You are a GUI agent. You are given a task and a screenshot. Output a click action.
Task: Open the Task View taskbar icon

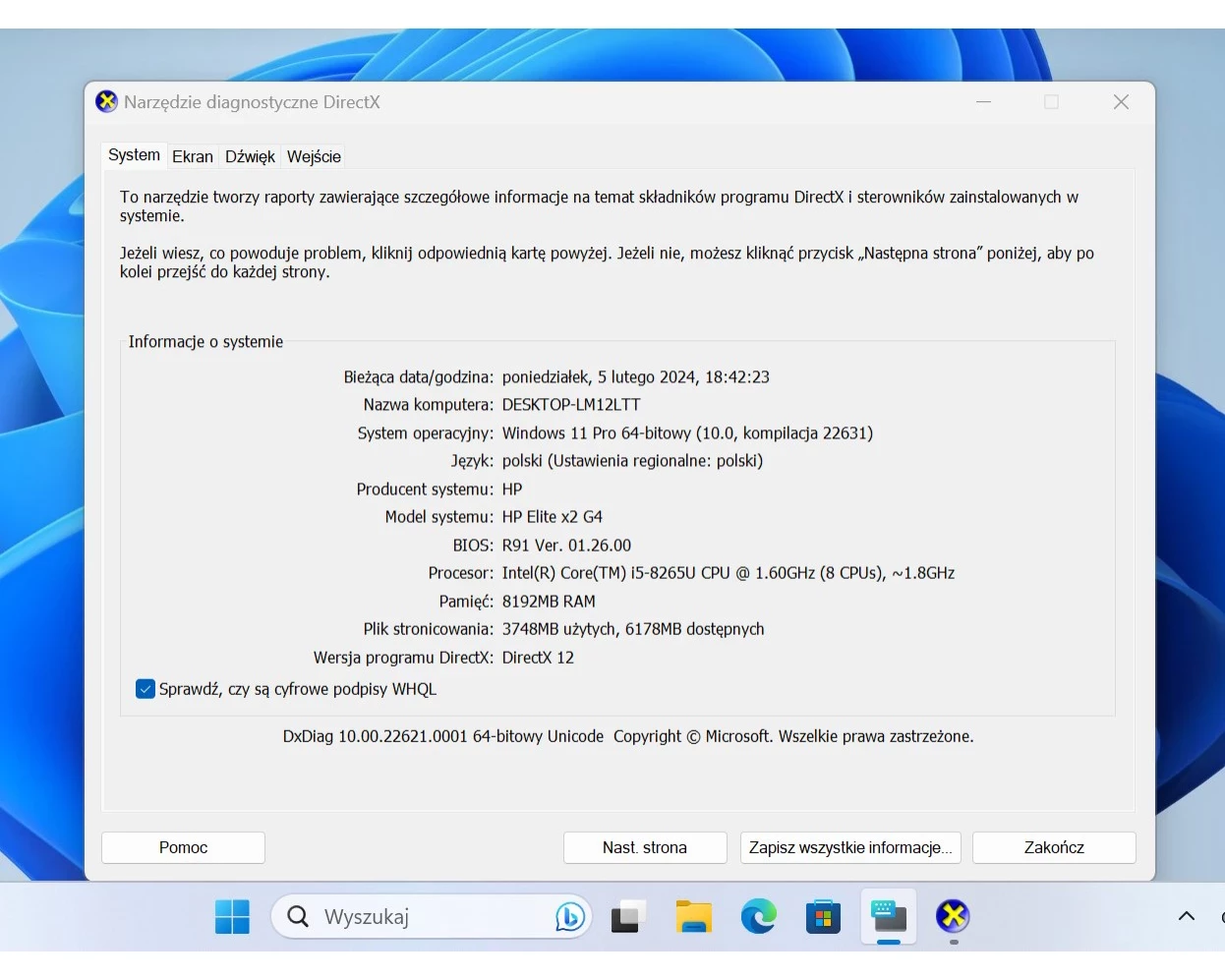[628, 917]
